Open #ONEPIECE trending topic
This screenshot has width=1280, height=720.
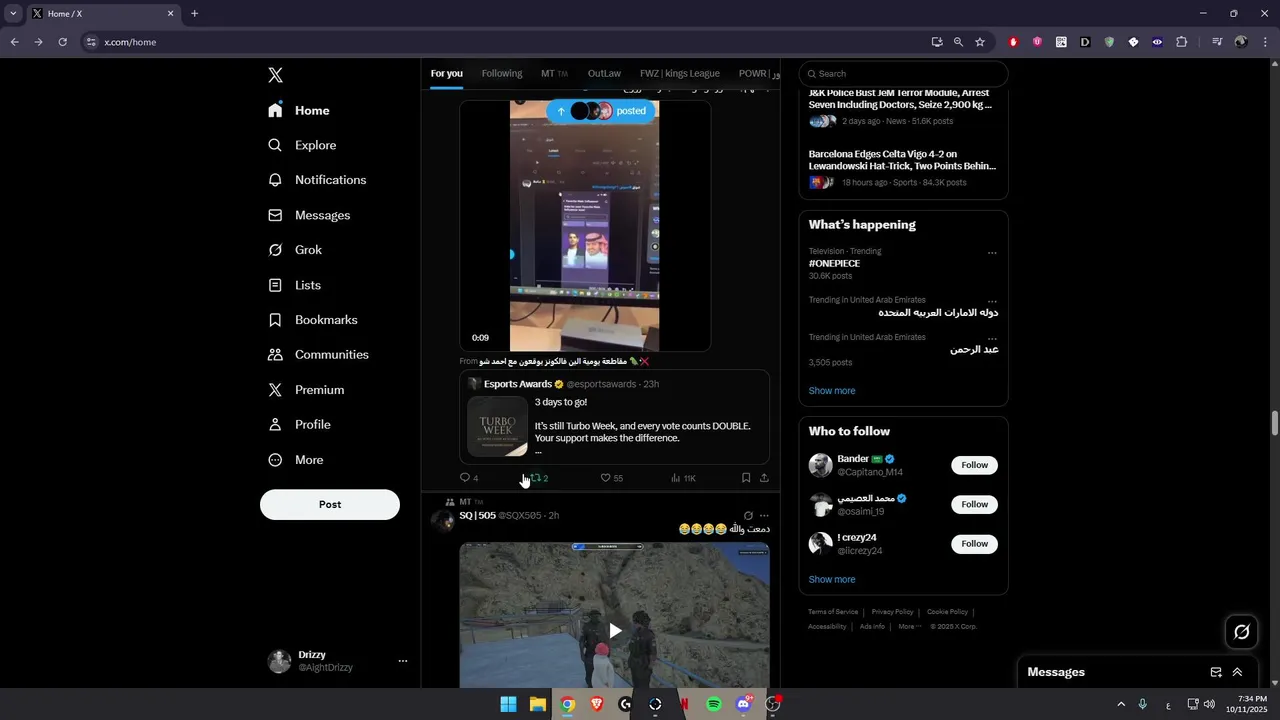click(x=834, y=264)
